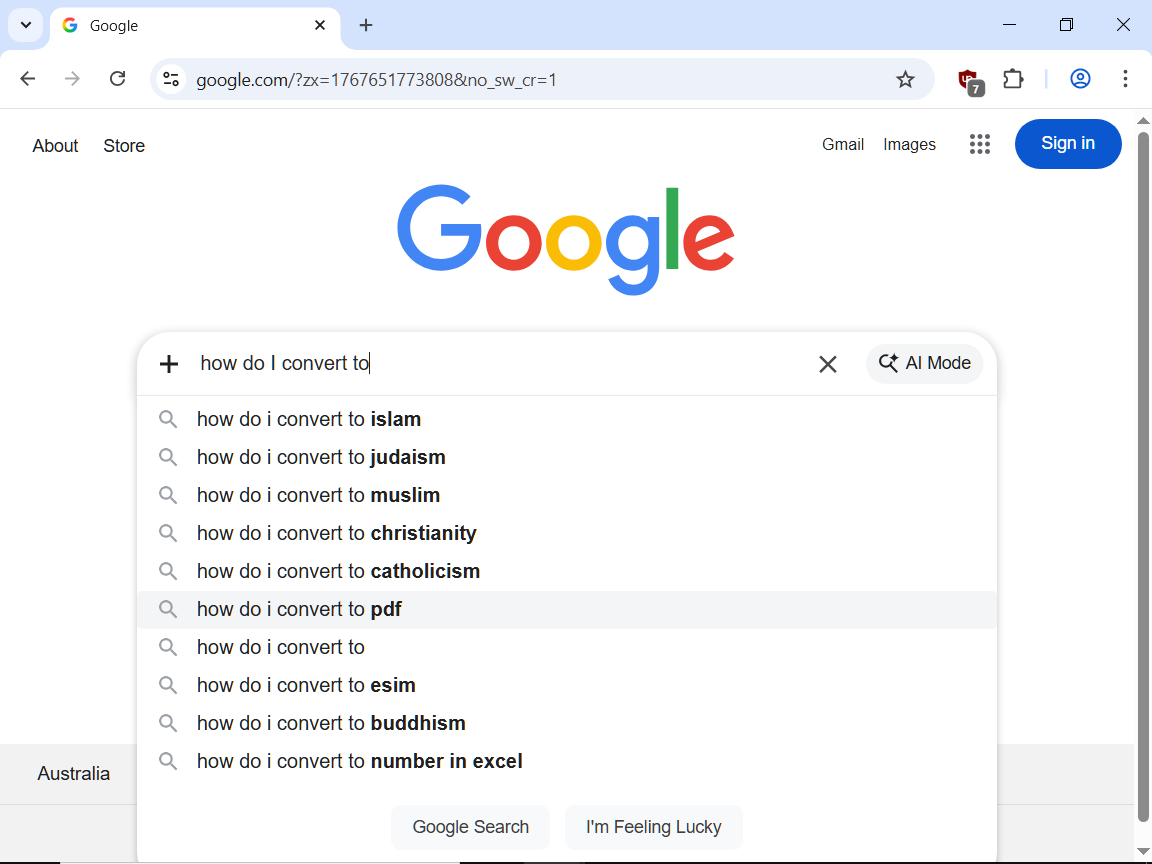Click the I'm Feeling Lucky button

tap(654, 827)
